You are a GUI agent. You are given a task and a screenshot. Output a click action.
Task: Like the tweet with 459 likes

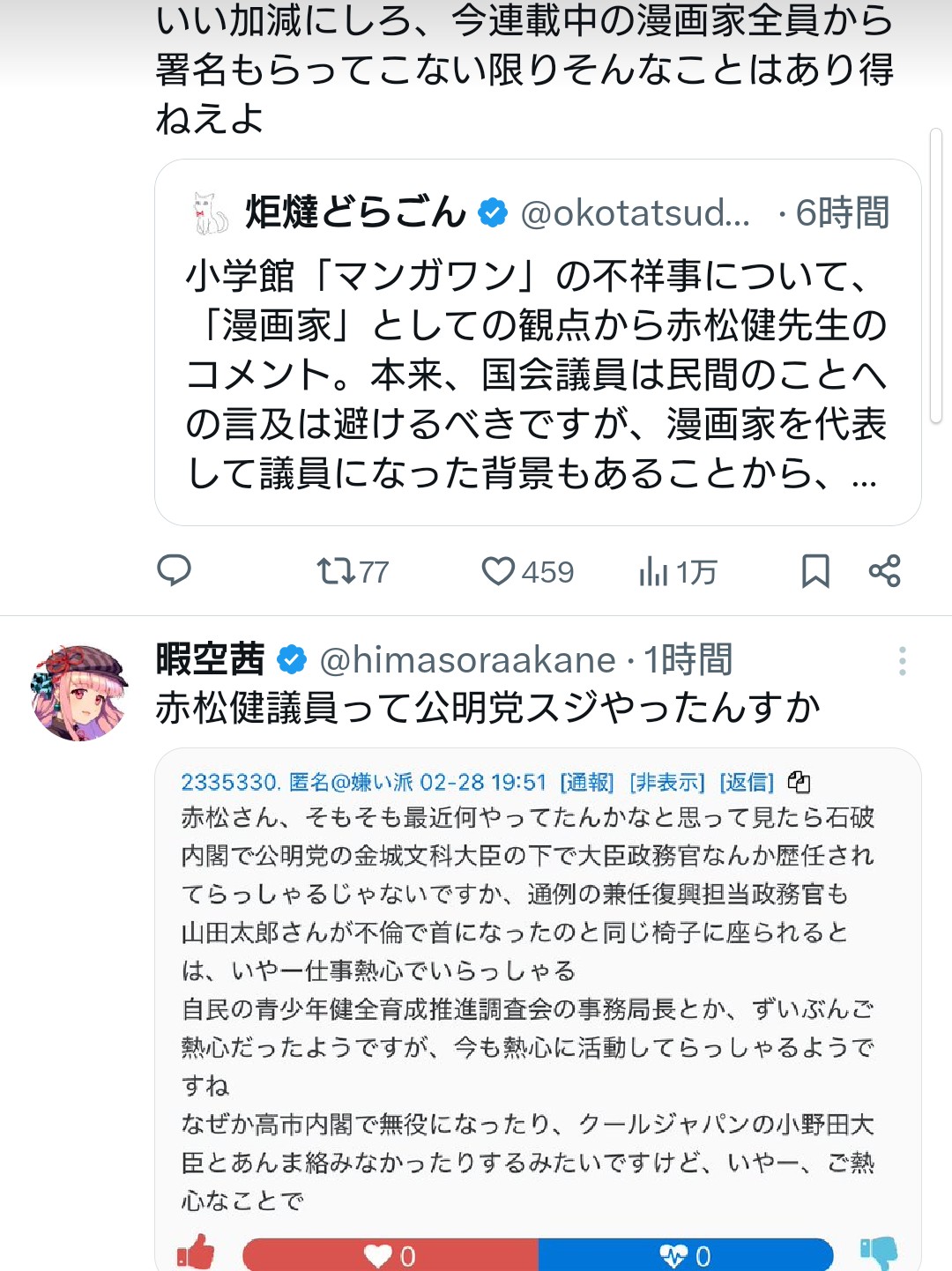tap(498, 571)
